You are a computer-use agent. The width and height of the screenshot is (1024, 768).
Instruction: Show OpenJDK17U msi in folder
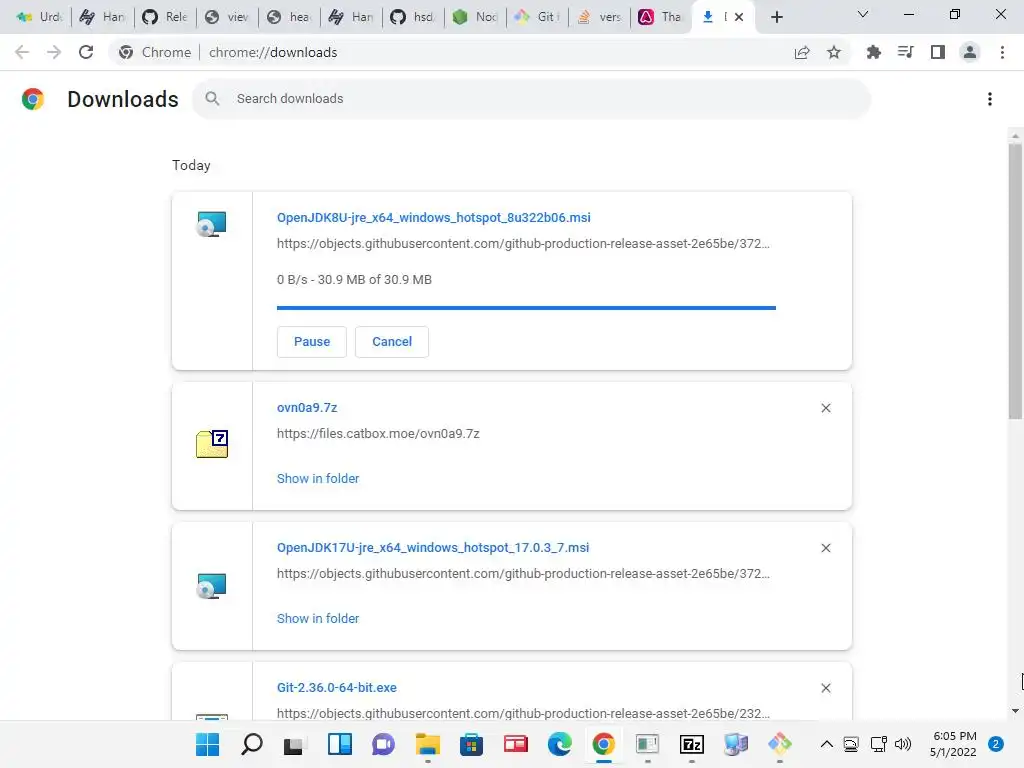(317, 618)
